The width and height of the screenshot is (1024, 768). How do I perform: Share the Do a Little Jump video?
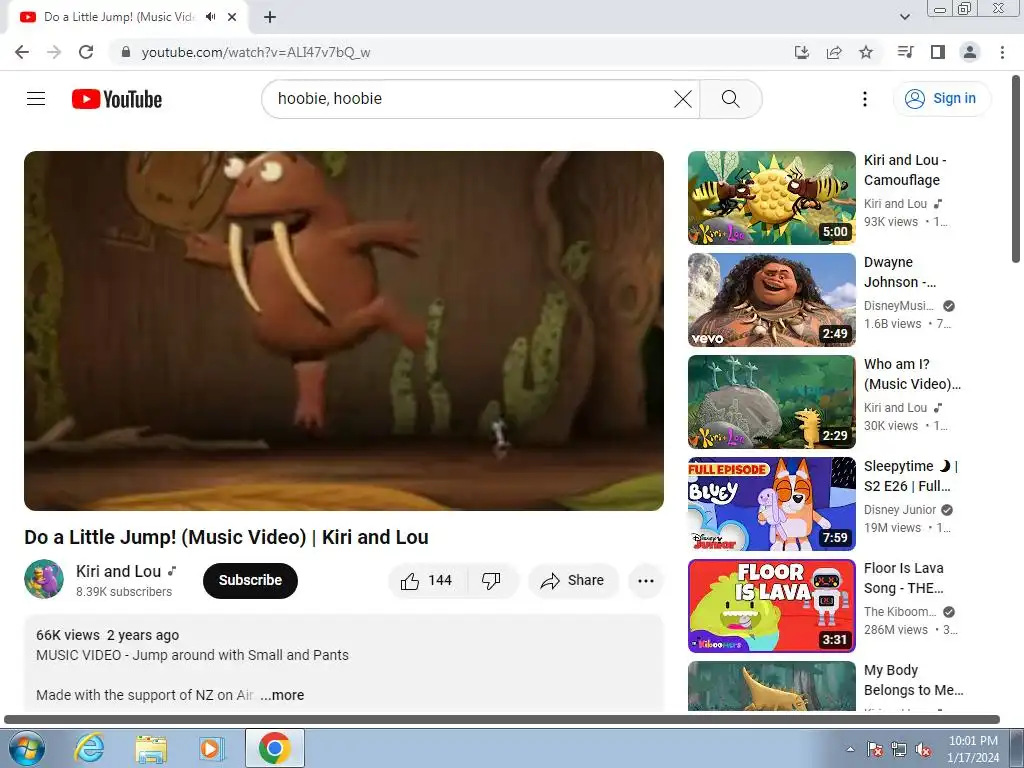573,581
